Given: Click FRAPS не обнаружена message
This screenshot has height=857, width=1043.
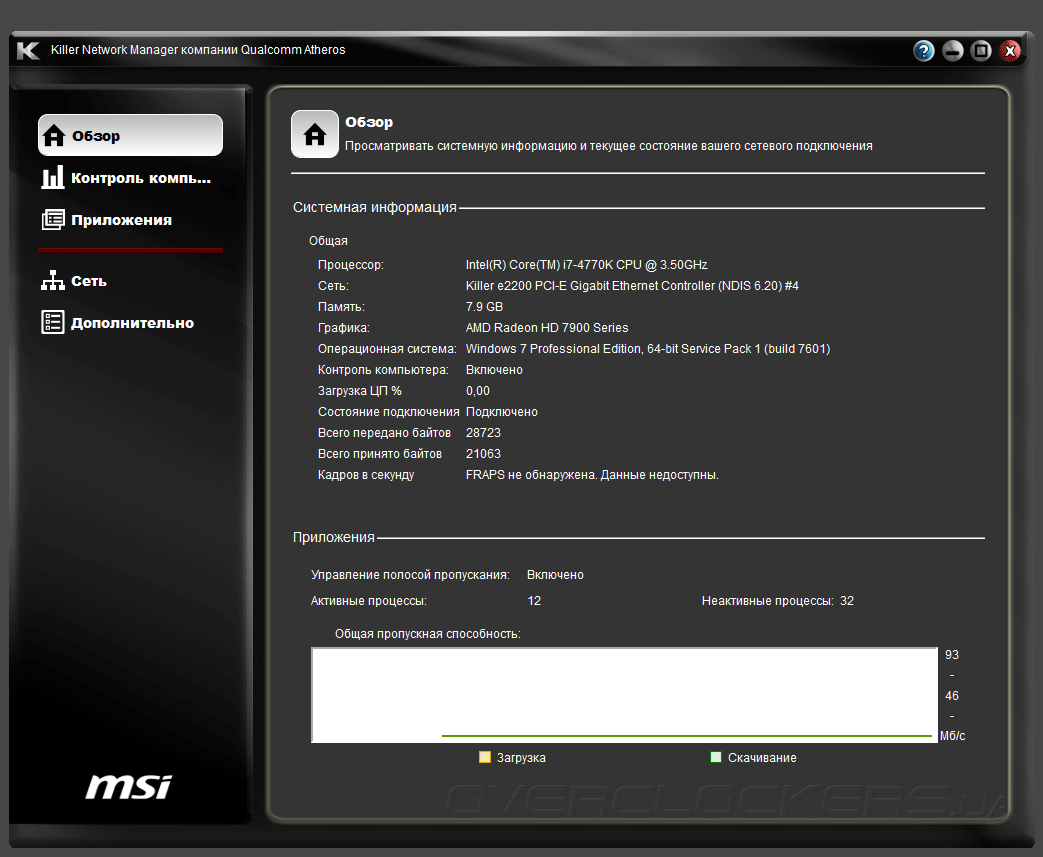Looking at the screenshot, I should (x=592, y=475).
